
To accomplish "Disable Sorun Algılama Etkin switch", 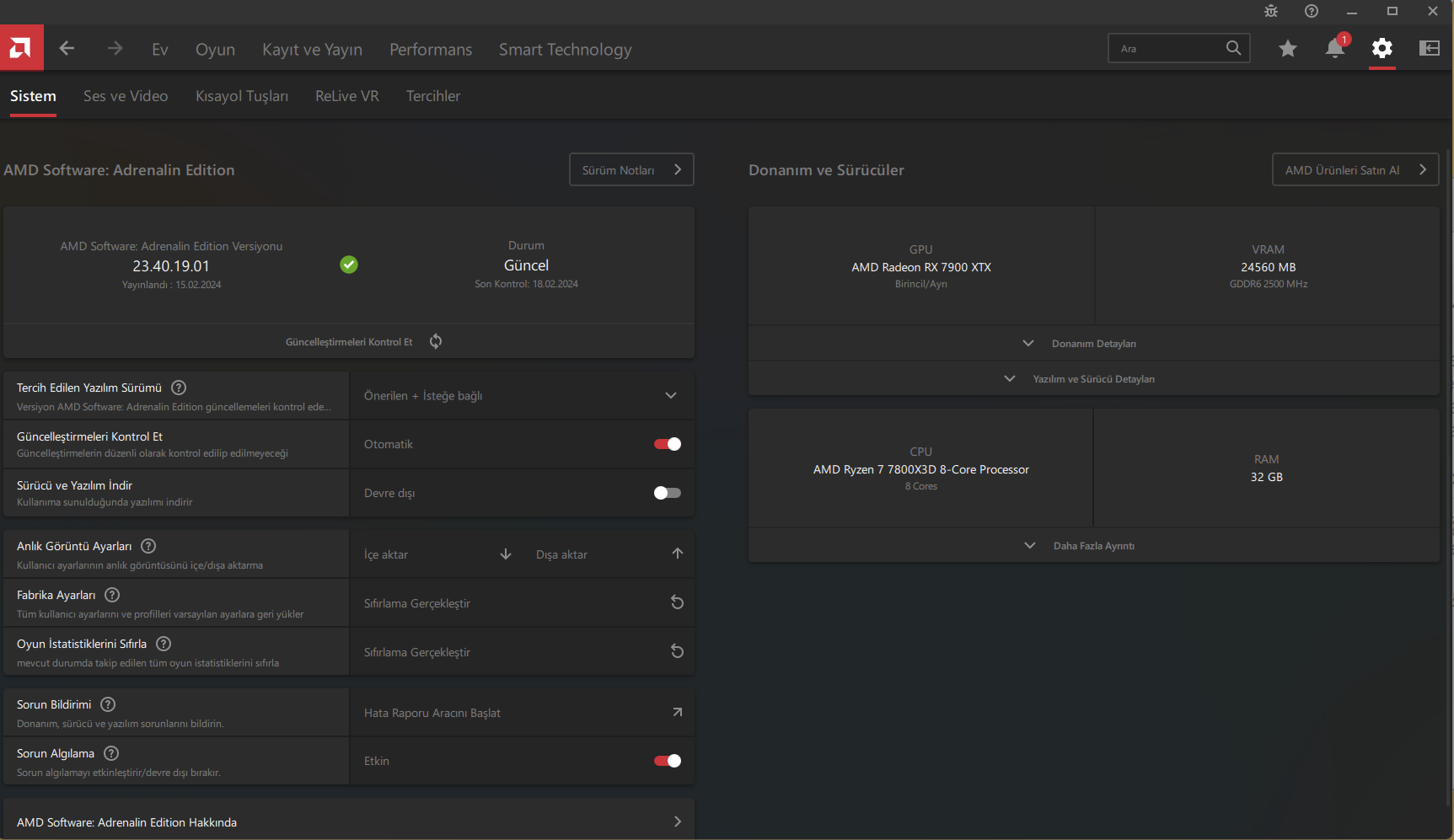I will coord(668,761).
